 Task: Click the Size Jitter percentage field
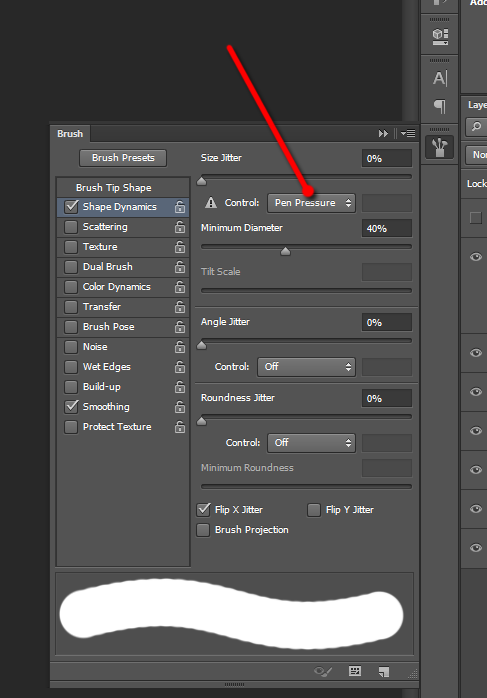tap(386, 158)
